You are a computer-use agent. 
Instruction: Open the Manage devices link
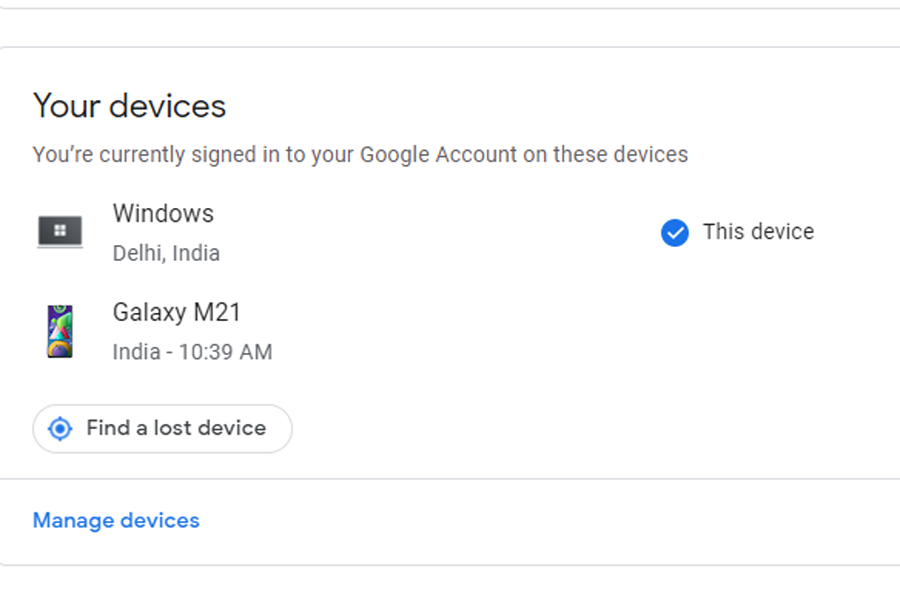tap(116, 521)
